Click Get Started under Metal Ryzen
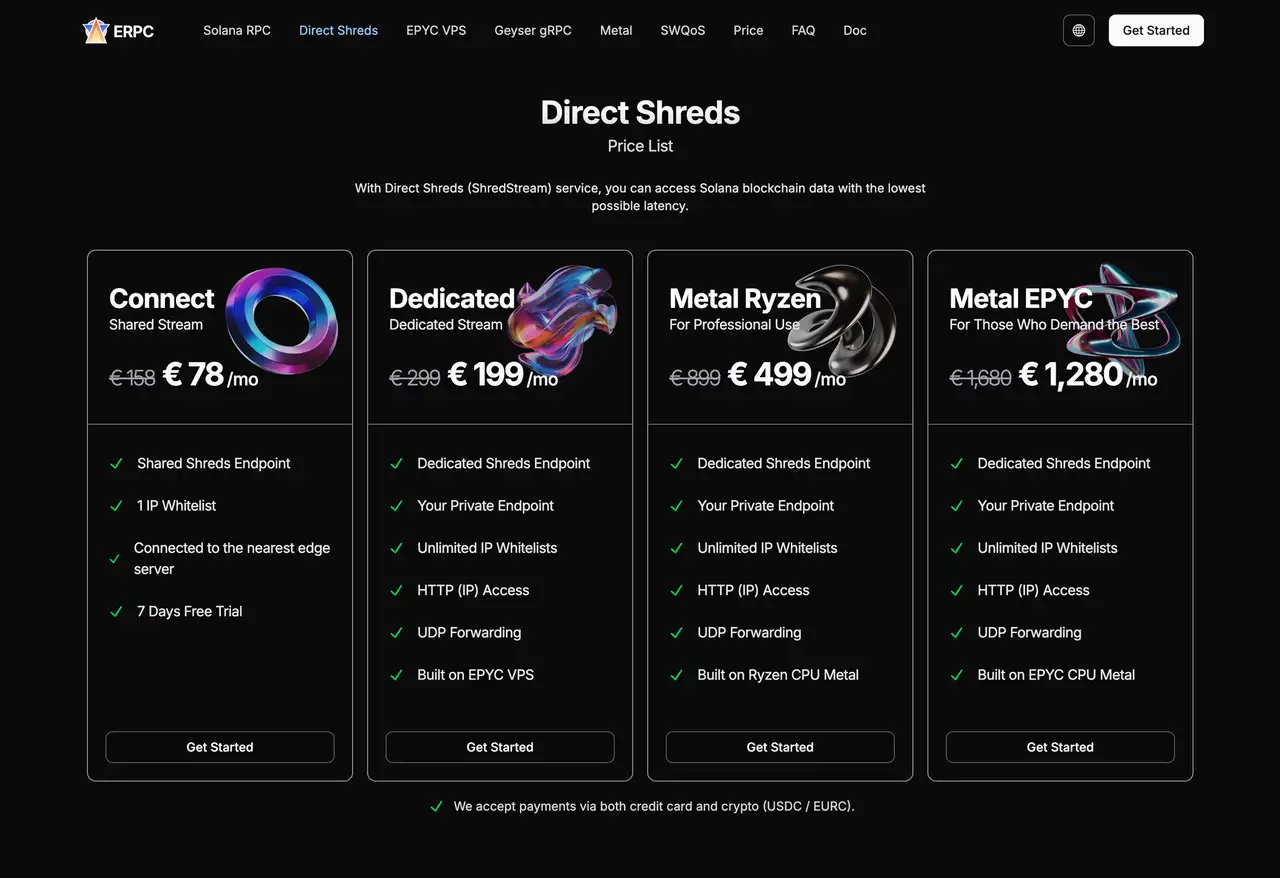 point(780,747)
